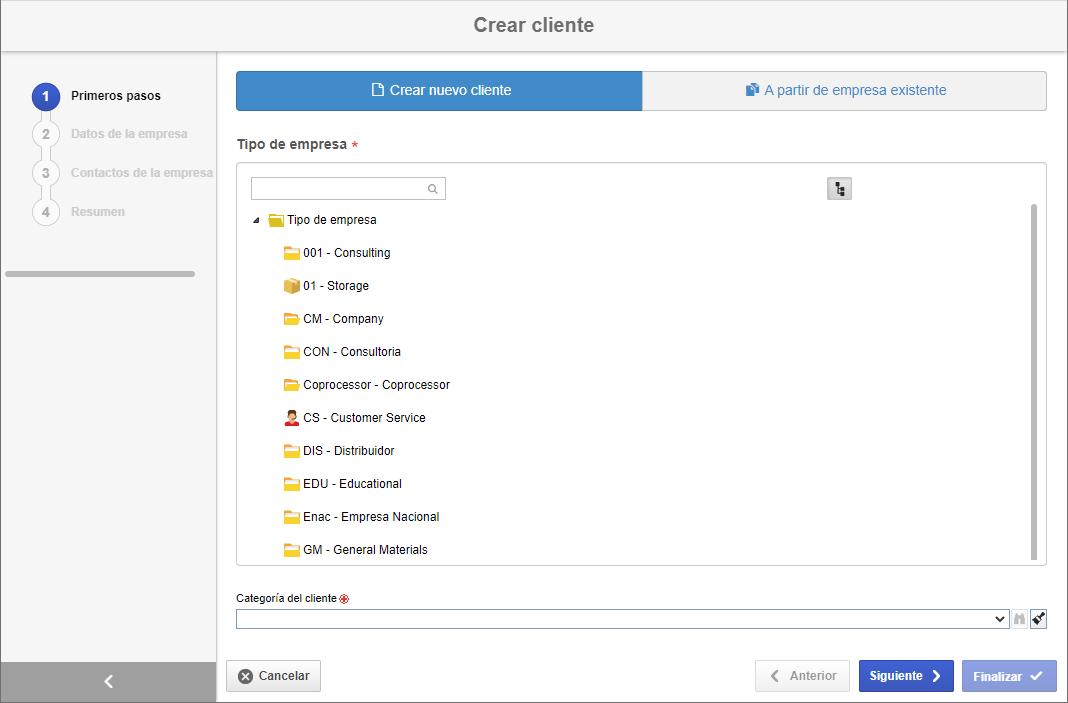The width and height of the screenshot is (1068, 703).
Task: Go to step 2 Datos de la empresa
Action: tap(110, 134)
